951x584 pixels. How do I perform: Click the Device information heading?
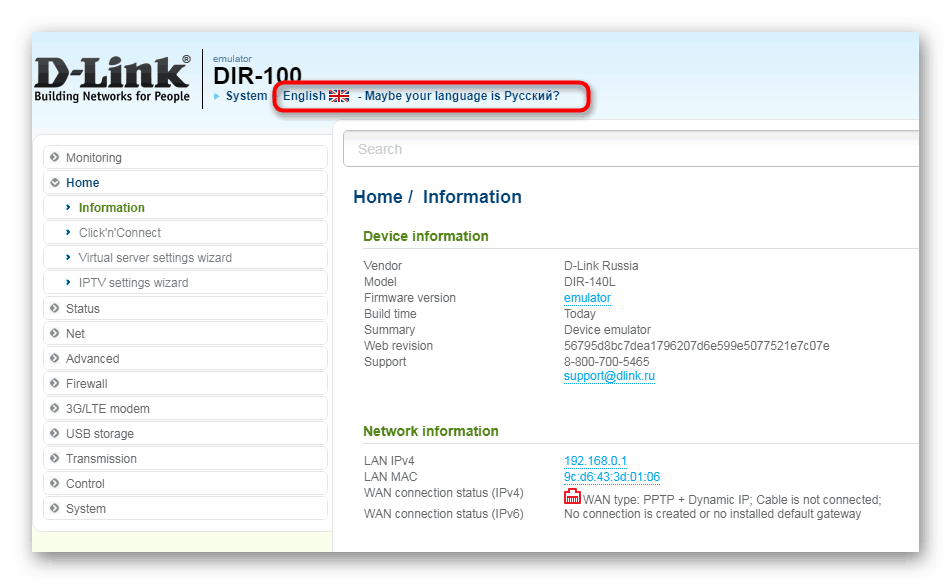[426, 236]
